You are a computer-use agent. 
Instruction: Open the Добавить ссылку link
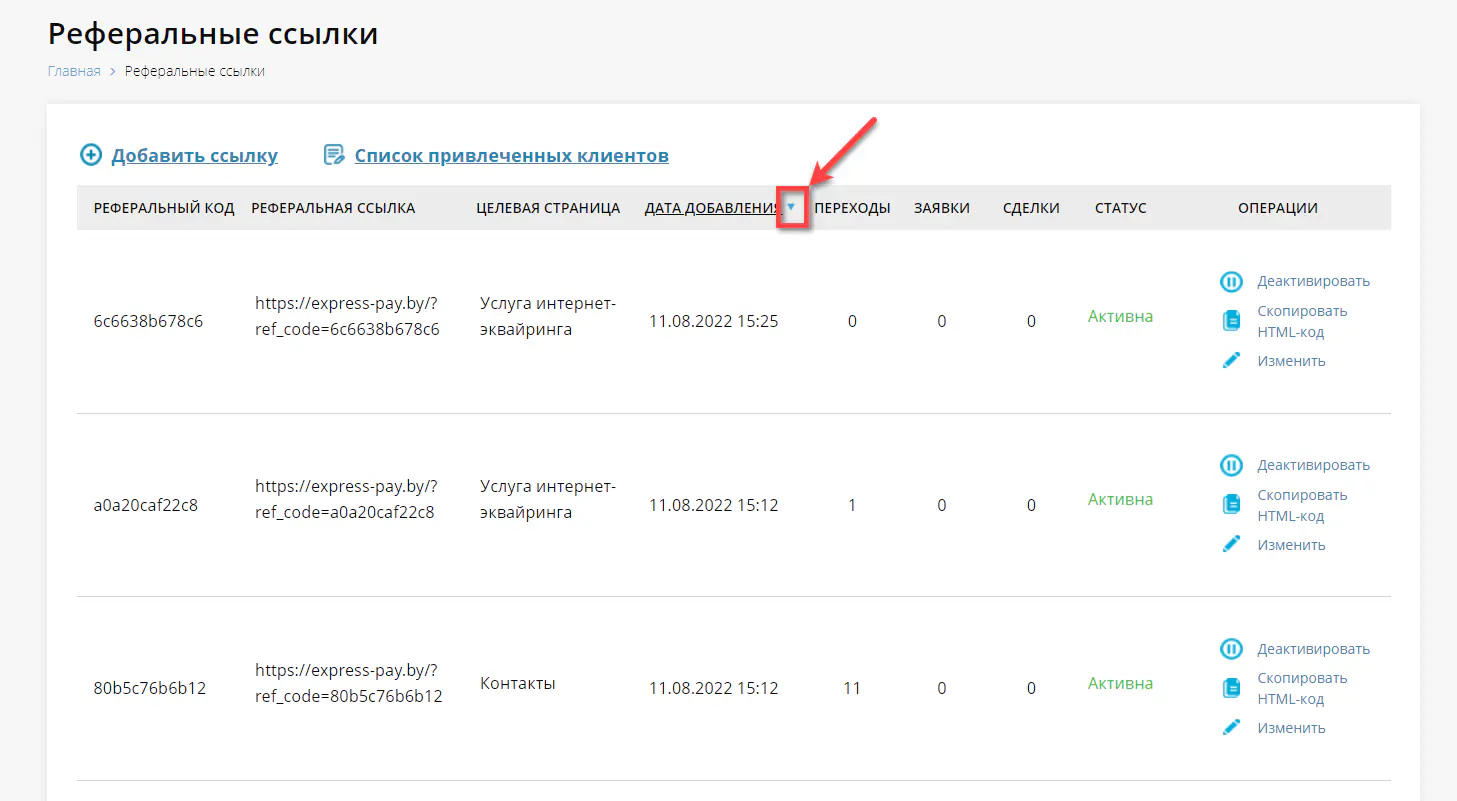tap(194, 156)
